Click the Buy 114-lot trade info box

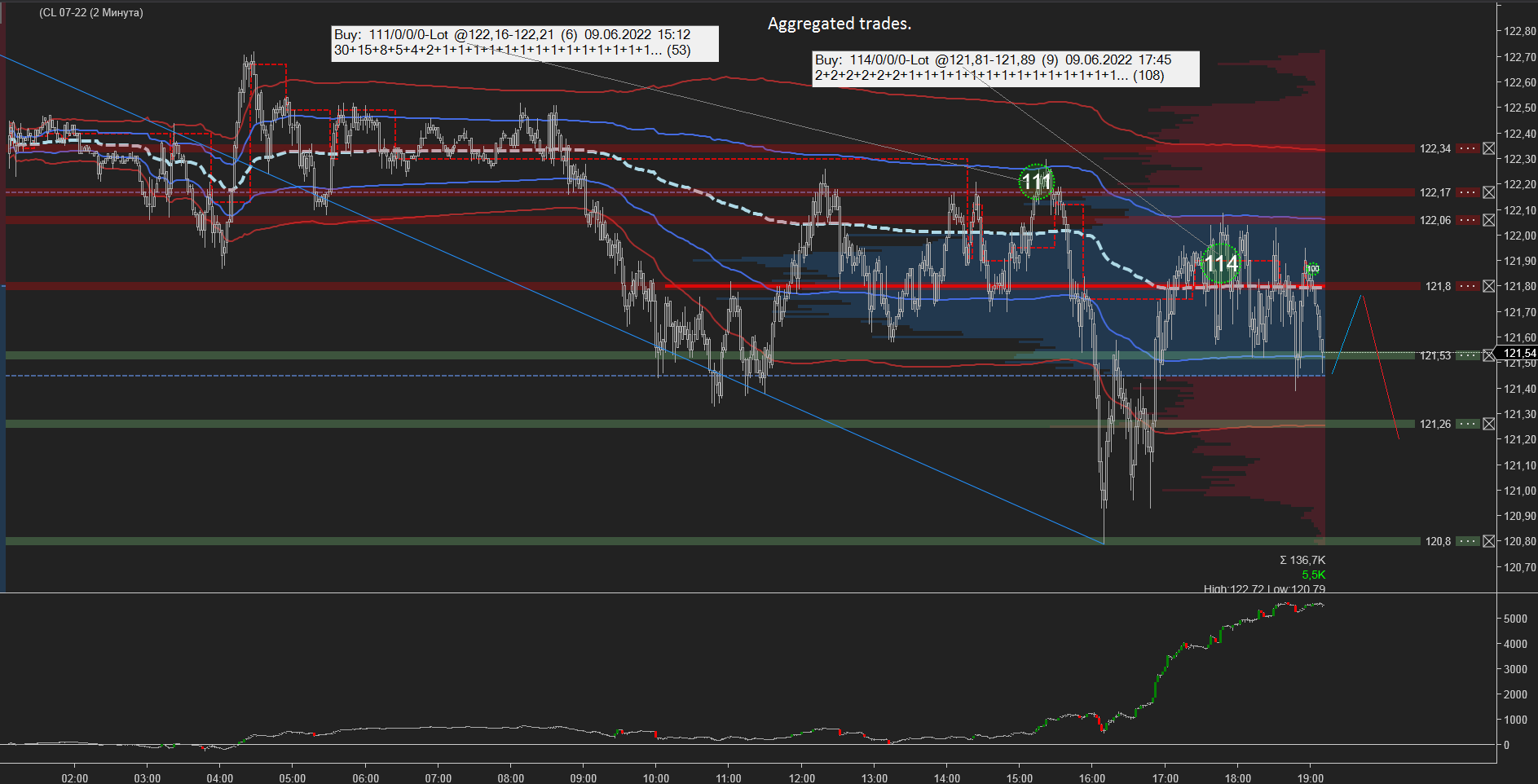pyautogui.click(x=1006, y=68)
